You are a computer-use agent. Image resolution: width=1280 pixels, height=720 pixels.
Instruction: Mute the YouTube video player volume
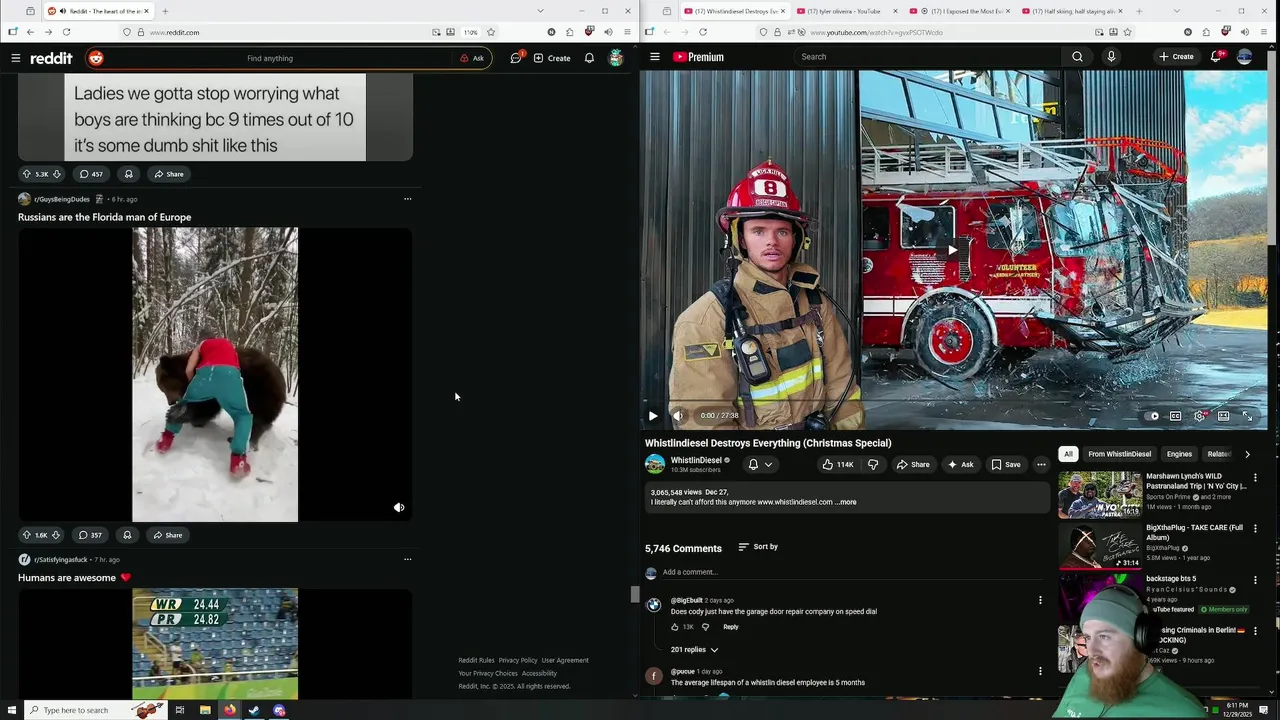[678, 416]
